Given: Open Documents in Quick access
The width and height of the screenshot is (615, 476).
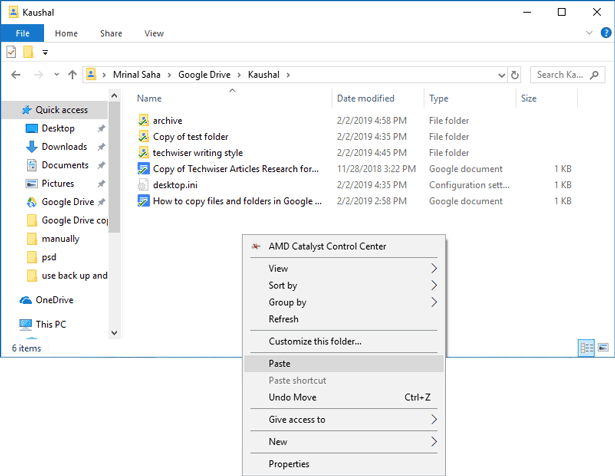Looking at the screenshot, I should coord(65,165).
